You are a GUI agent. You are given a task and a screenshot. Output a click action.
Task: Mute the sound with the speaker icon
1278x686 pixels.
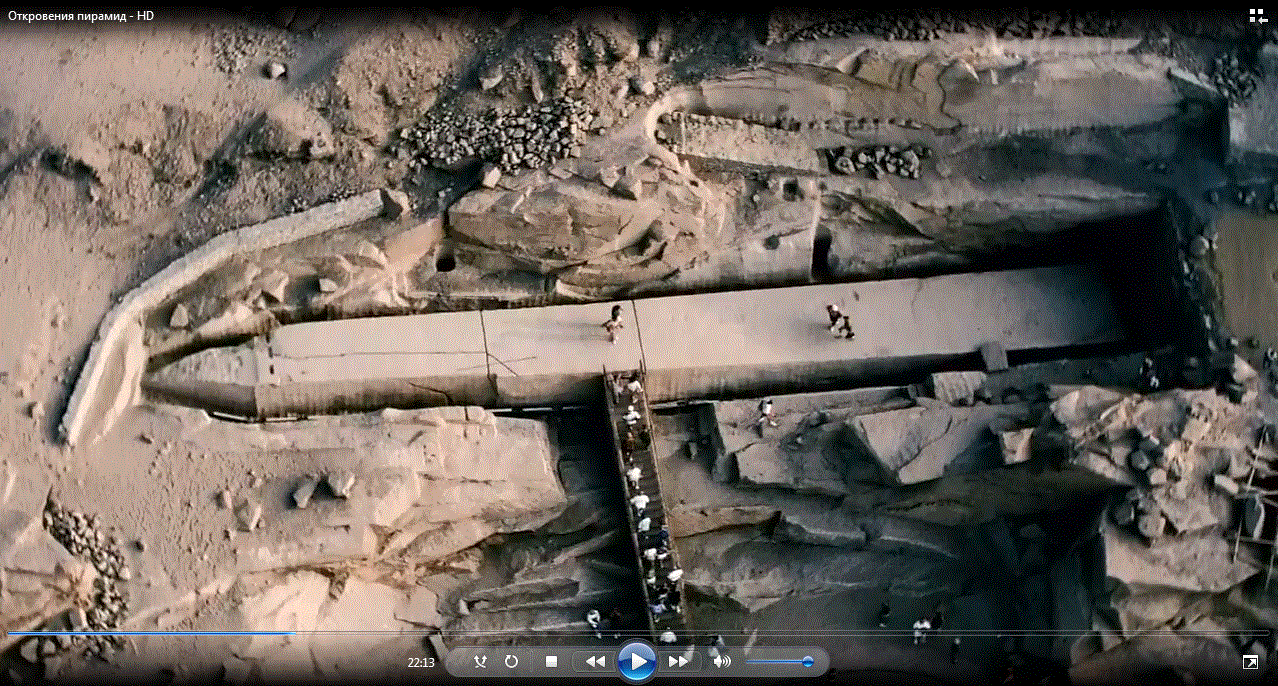pyautogui.click(x=721, y=661)
